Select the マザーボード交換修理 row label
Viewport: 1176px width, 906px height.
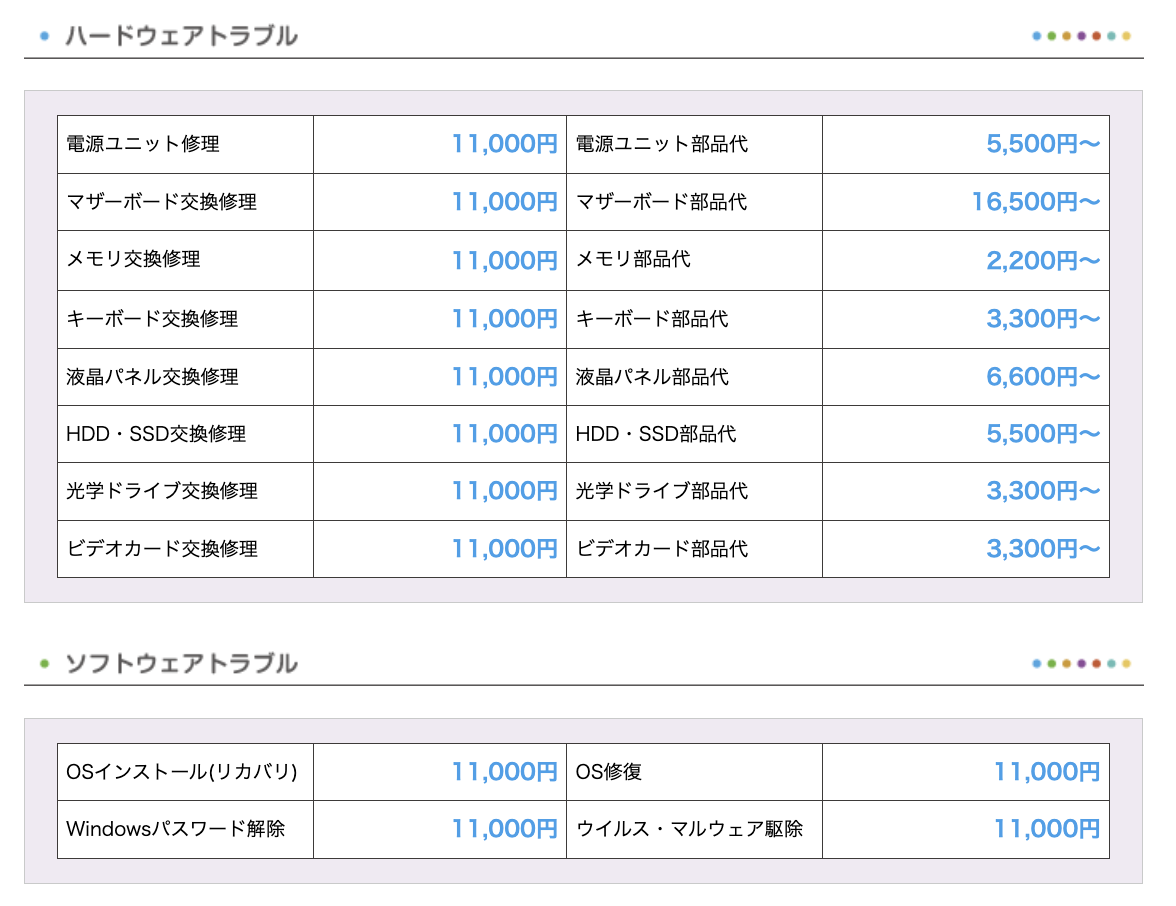(162, 202)
